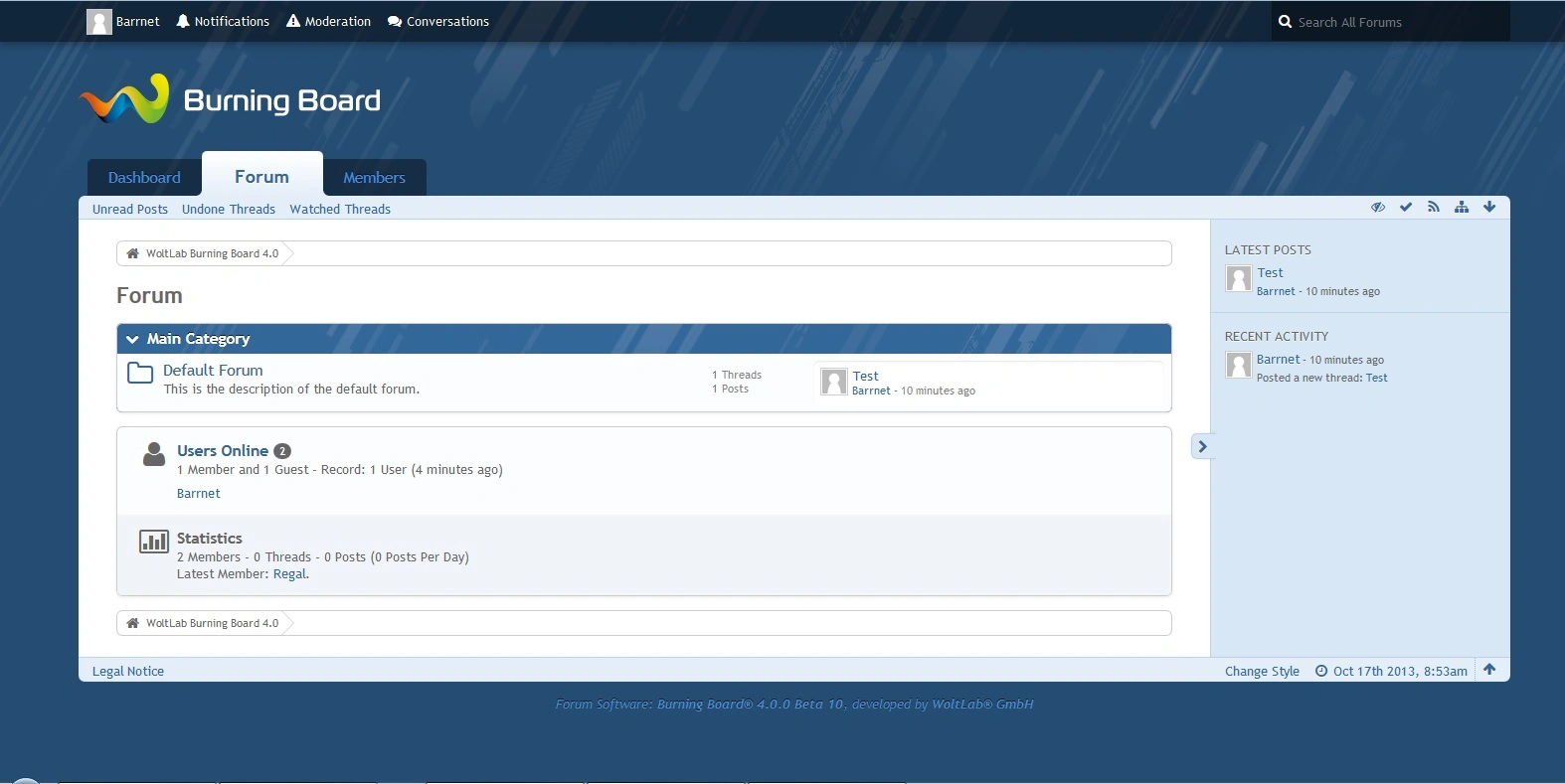Click the checkmark mark-as-read icon
This screenshot has width=1565, height=784.
tap(1406, 207)
